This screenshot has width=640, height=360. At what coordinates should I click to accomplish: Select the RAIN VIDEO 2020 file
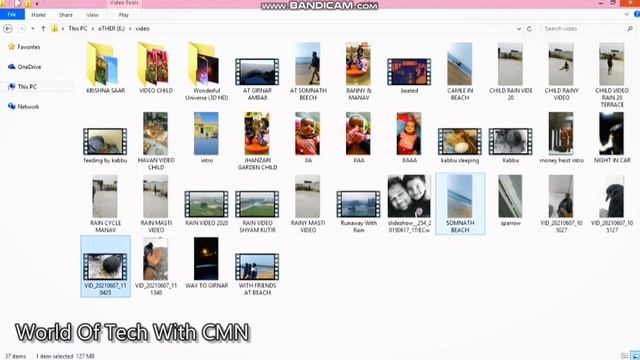[x=207, y=208]
